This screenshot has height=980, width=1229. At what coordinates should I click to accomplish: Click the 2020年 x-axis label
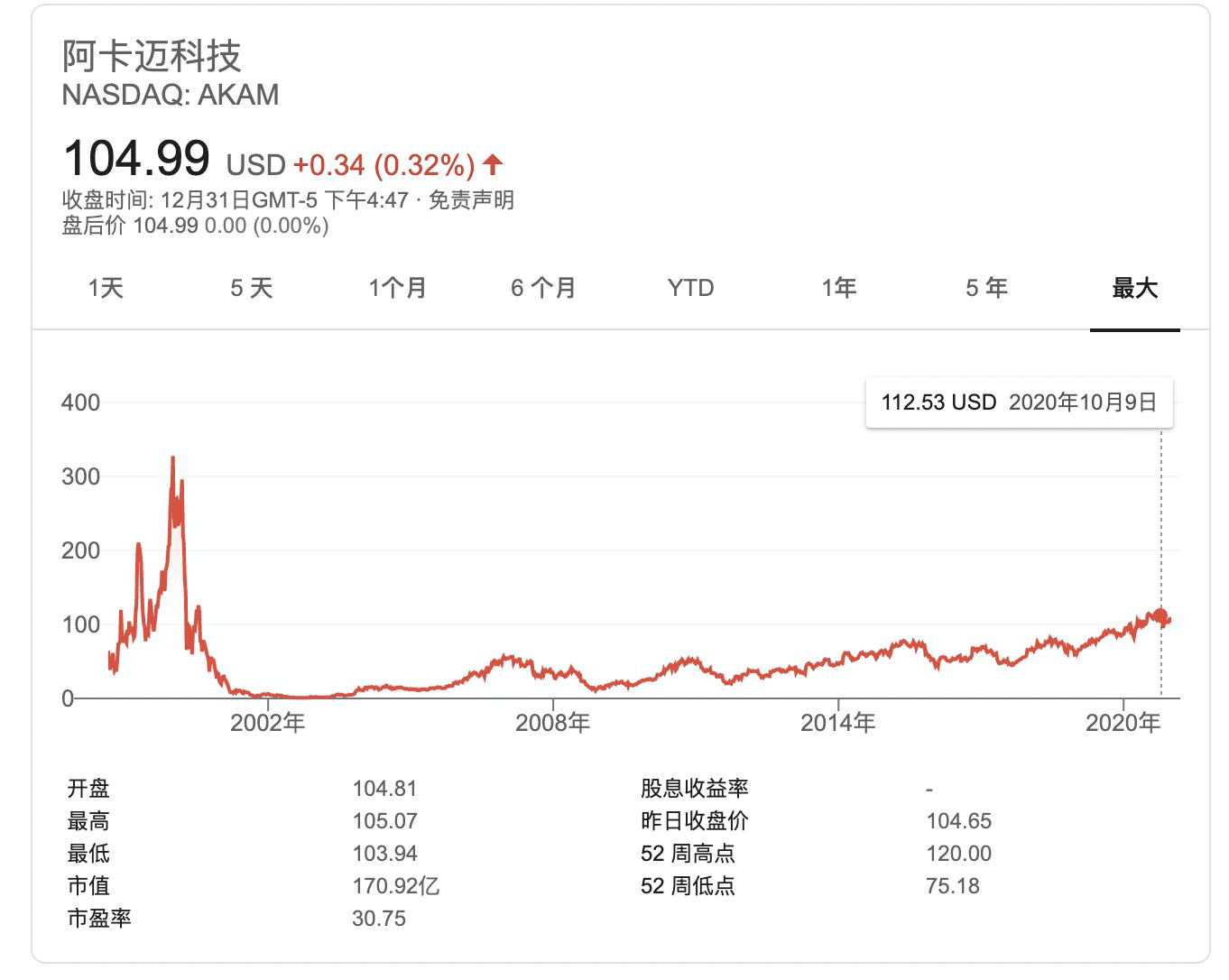(x=1123, y=723)
